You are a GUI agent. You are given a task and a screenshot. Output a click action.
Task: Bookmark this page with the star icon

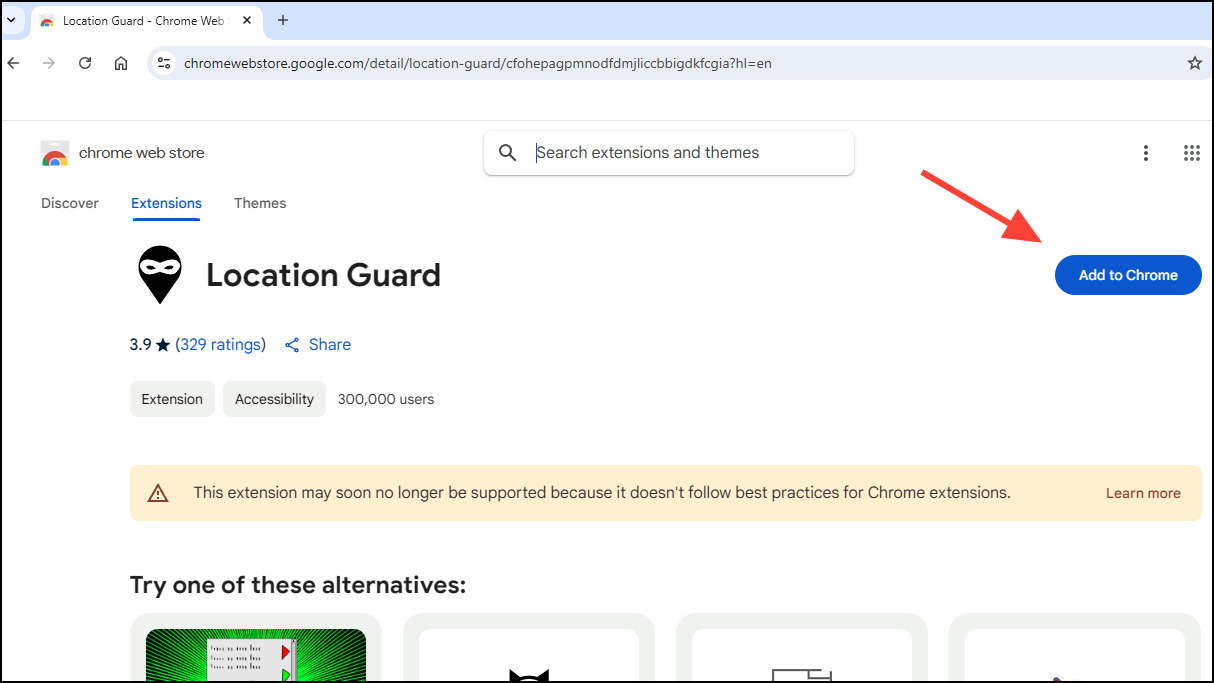click(1194, 63)
